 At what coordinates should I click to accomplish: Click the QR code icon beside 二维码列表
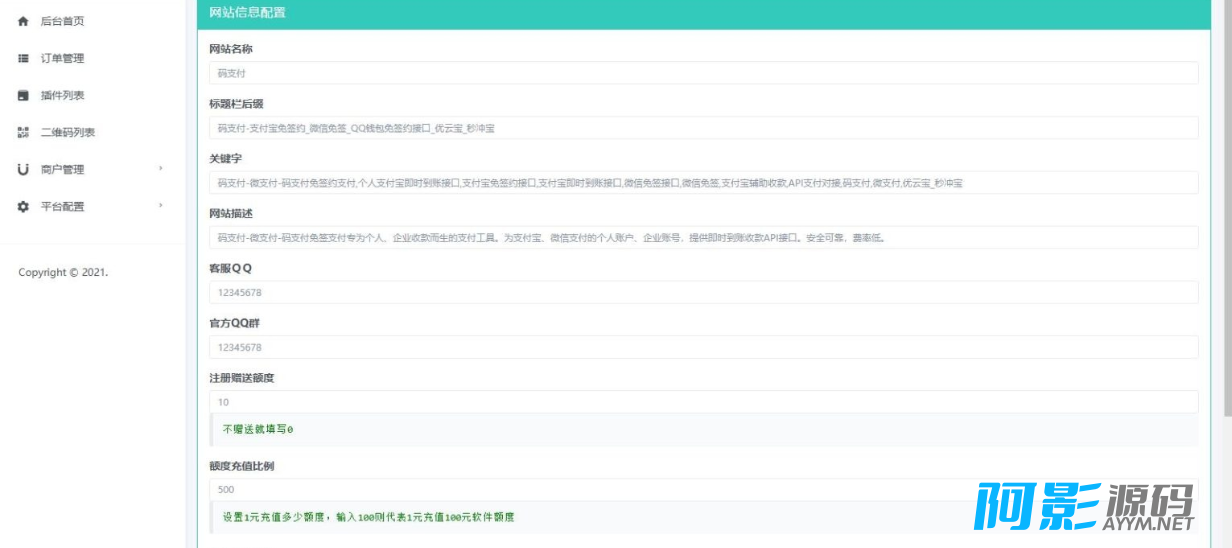point(23,132)
